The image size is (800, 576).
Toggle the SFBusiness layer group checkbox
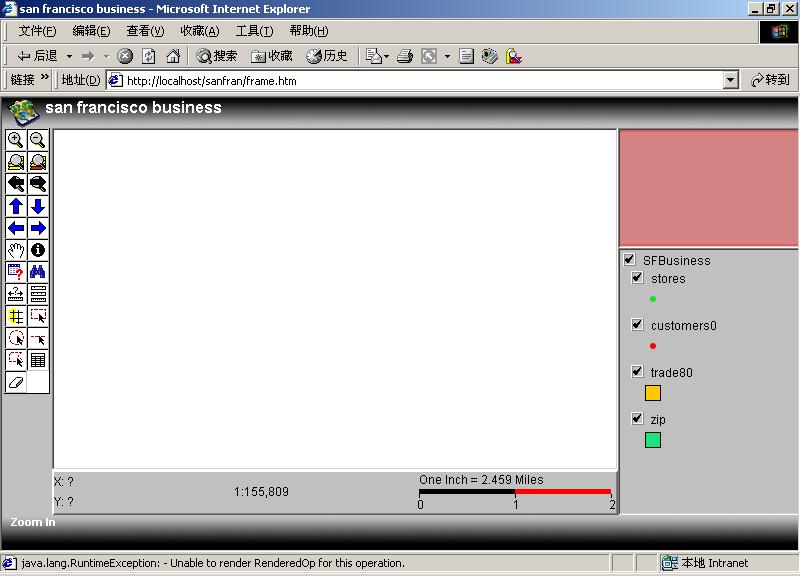[630, 260]
